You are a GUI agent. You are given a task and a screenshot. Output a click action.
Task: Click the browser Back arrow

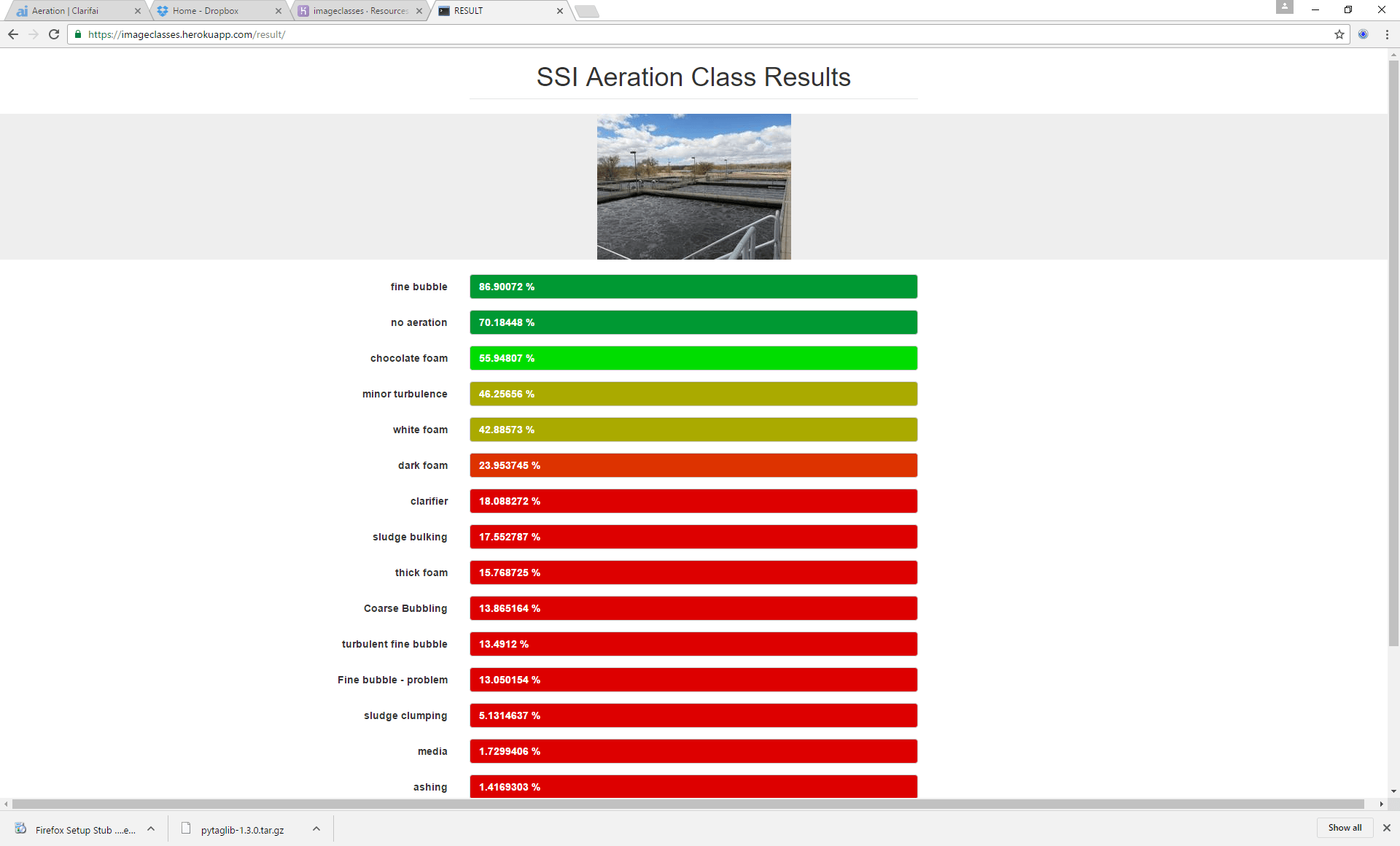[13, 34]
